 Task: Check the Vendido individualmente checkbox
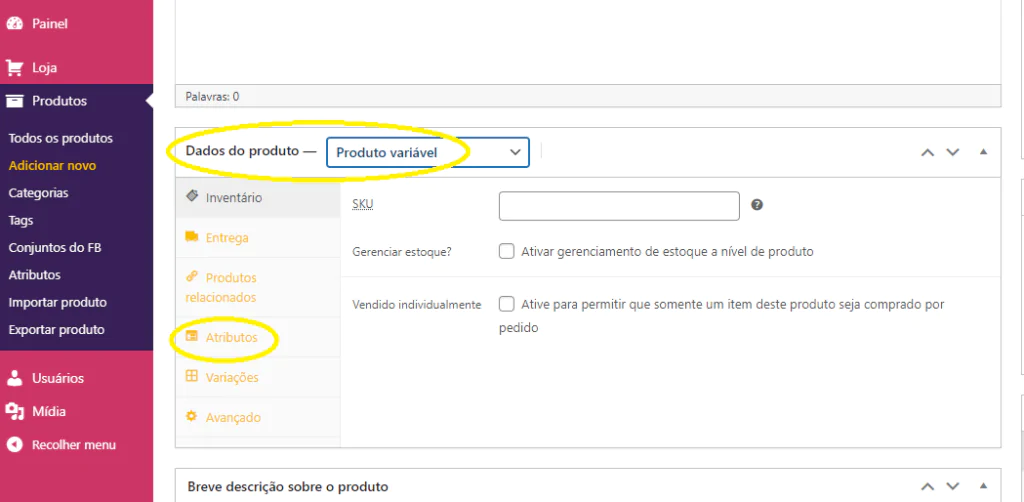tap(506, 304)
